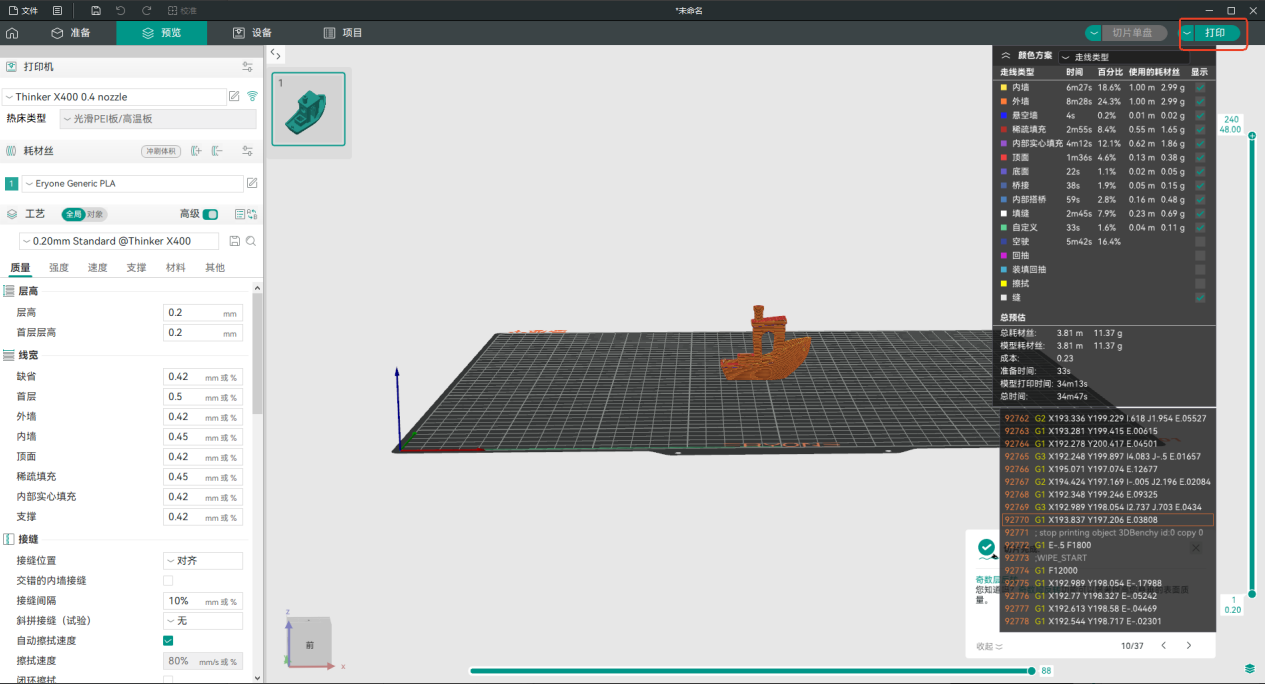Click the 打印 print button
The width and height of the screenshot is (1265, 684).
click(1215, 33)
